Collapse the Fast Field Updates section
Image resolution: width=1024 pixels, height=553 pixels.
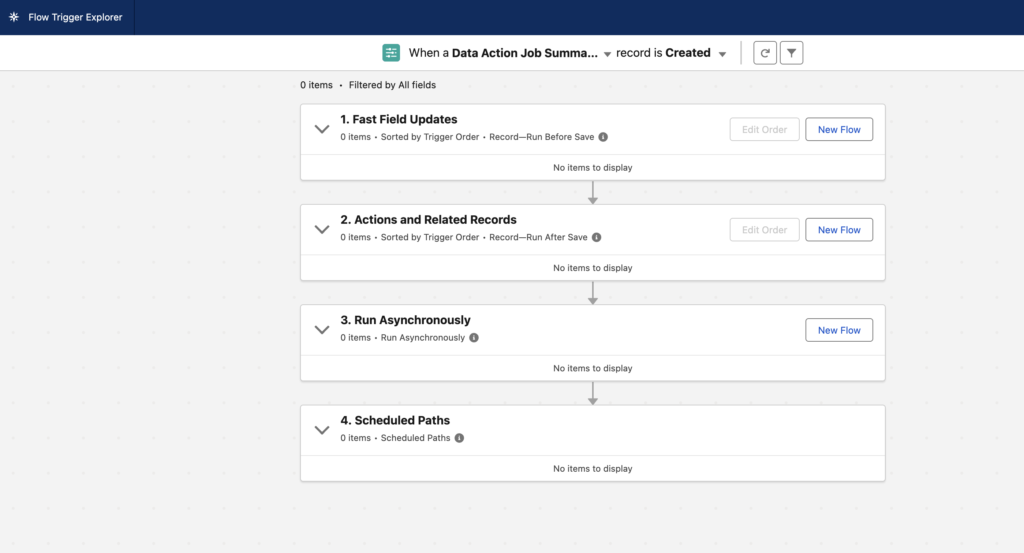tap(322, 129)
